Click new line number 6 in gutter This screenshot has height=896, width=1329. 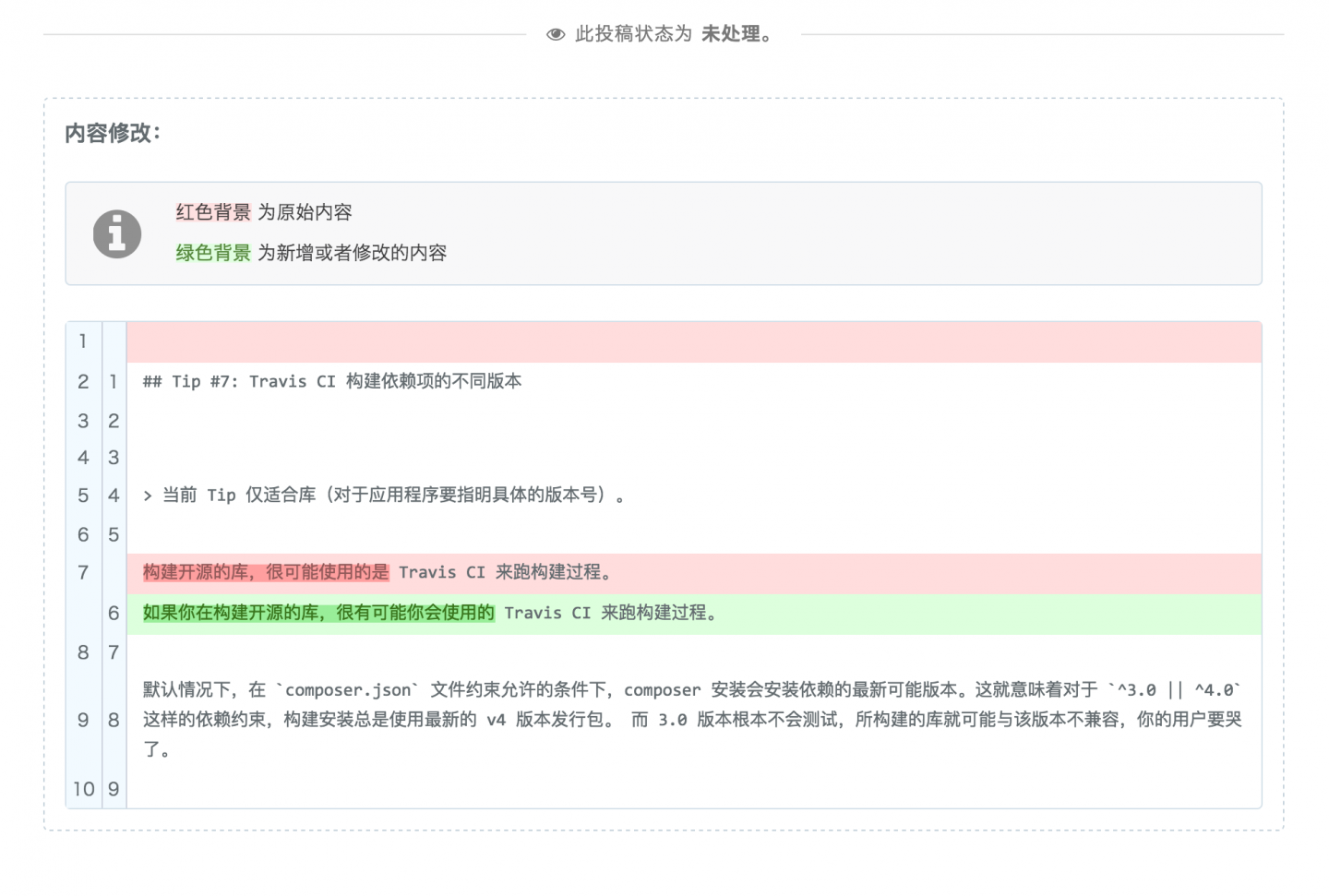[x=114, y=613]
